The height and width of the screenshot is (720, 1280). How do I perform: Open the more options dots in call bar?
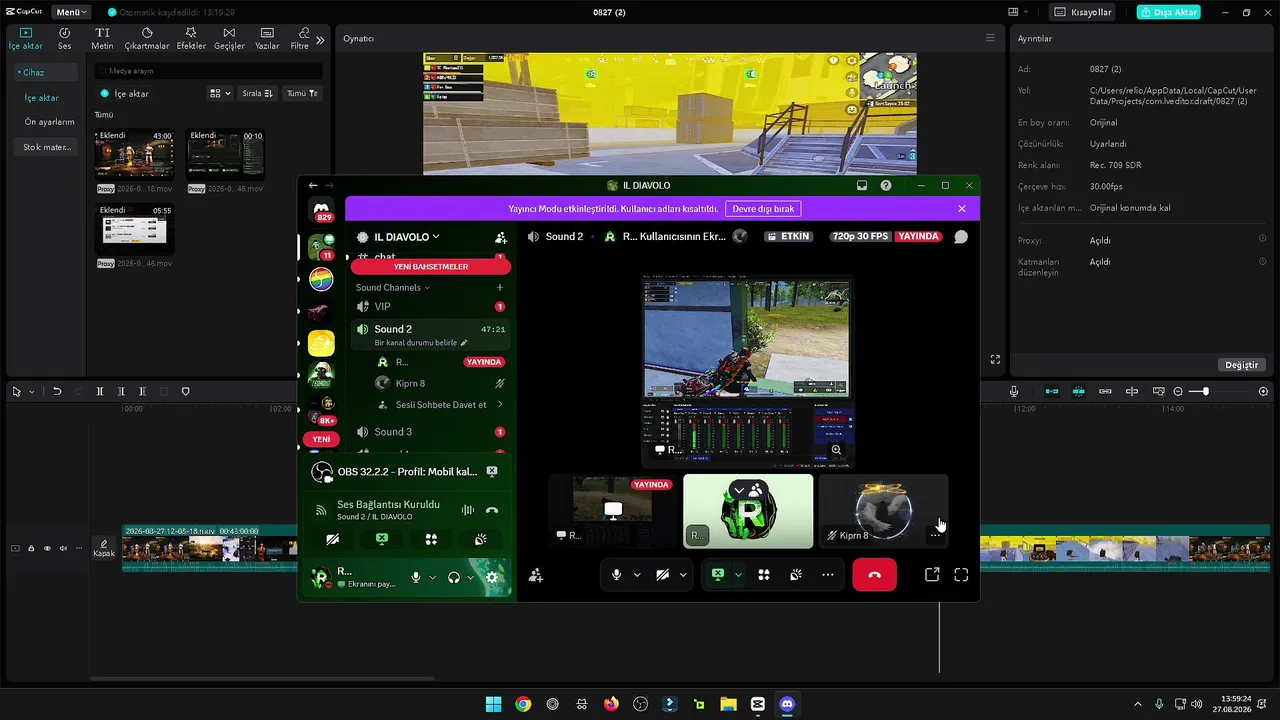point(828,575)
